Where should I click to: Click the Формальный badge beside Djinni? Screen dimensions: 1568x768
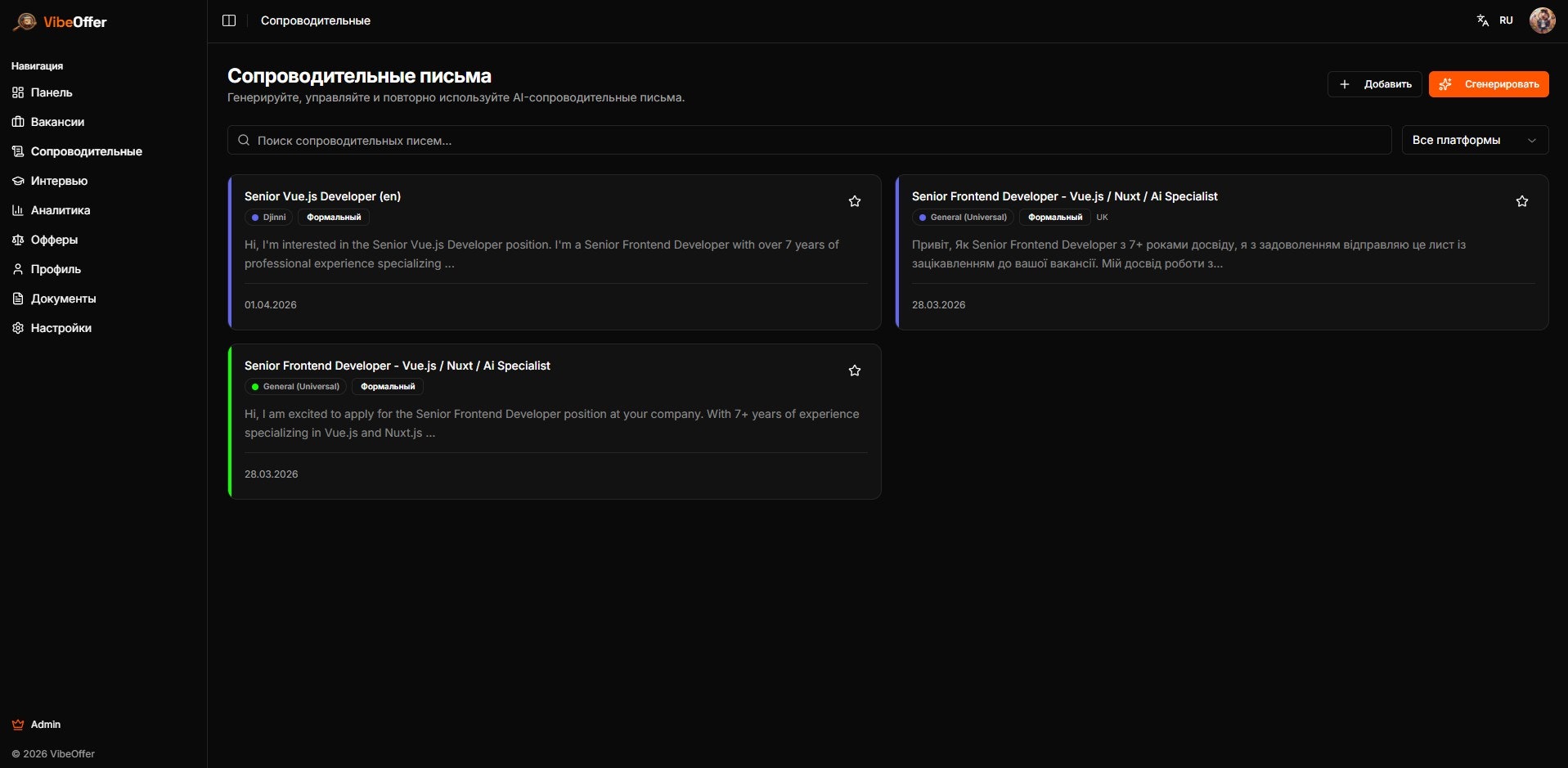(x=334, y=218)
